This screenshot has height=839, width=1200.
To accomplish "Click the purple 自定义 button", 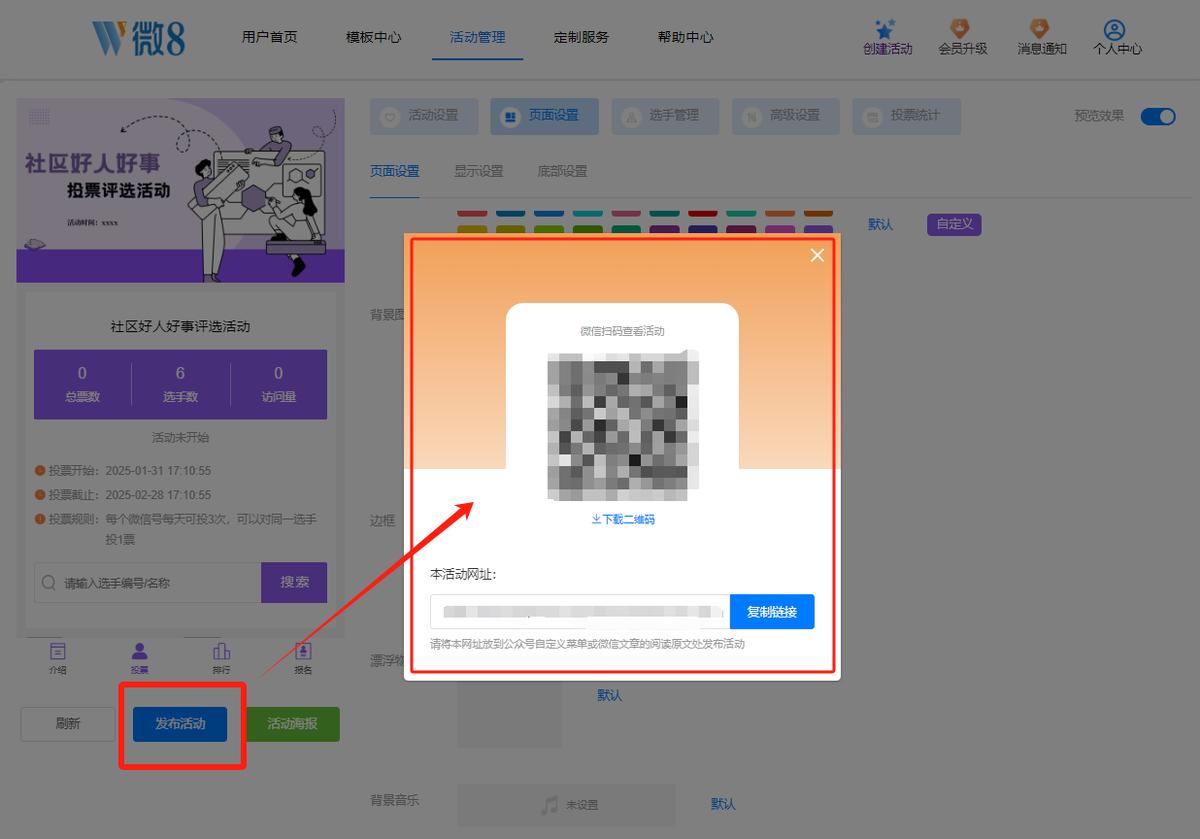I will pos(954,224).
